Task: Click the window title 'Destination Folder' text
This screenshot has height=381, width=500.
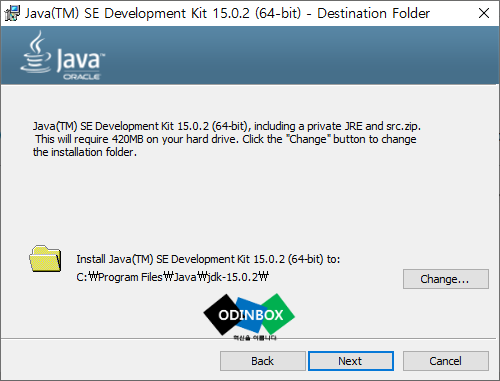Action: pos(373,13)
